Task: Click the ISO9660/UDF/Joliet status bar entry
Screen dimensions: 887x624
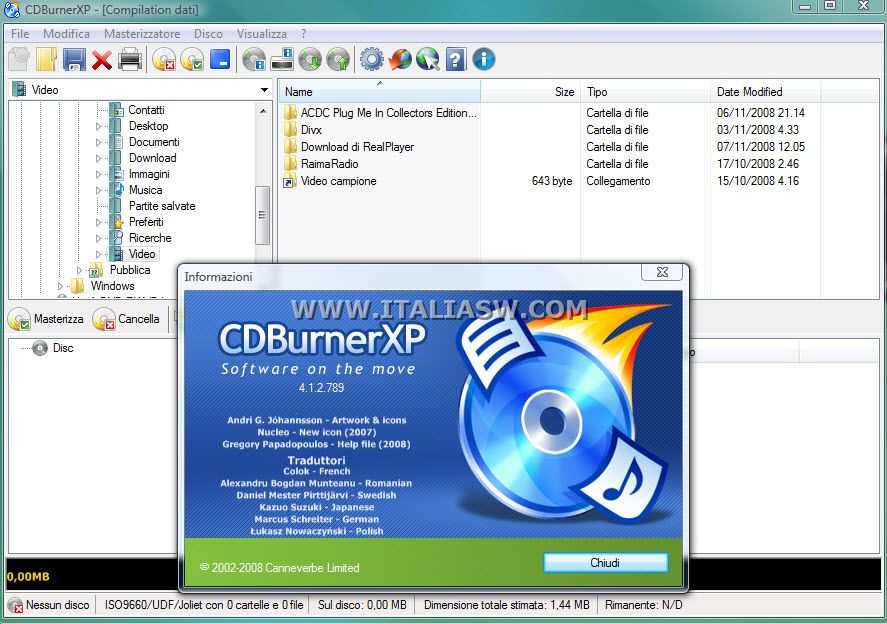Action: [204, 605]
